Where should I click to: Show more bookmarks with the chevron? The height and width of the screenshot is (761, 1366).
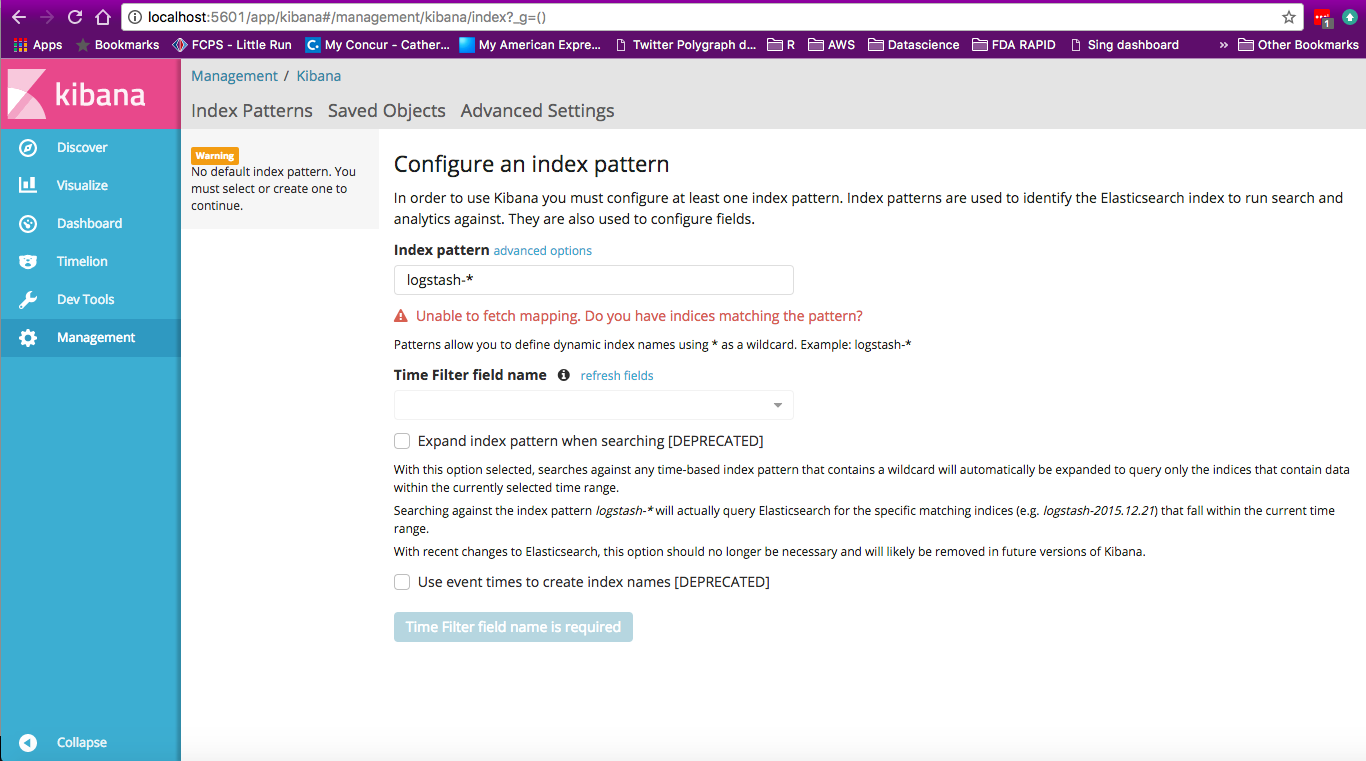1223,45
